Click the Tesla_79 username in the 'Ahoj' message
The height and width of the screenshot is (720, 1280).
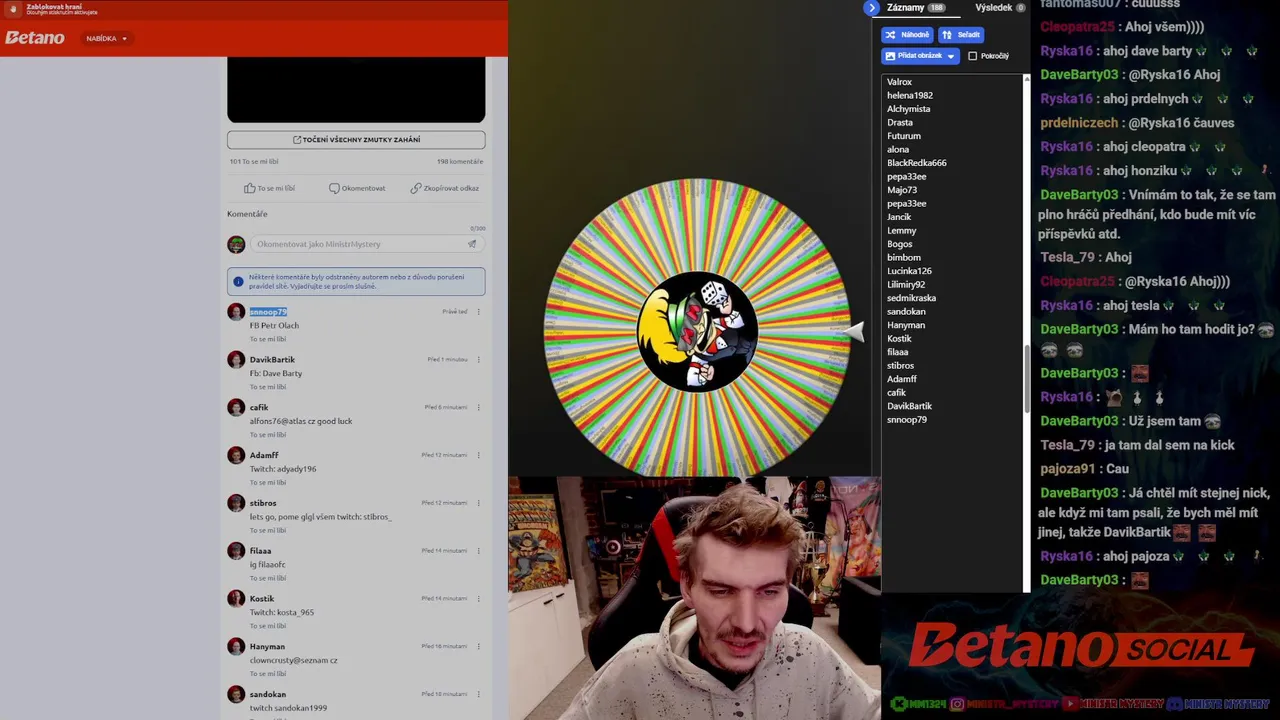(1068, 257)
